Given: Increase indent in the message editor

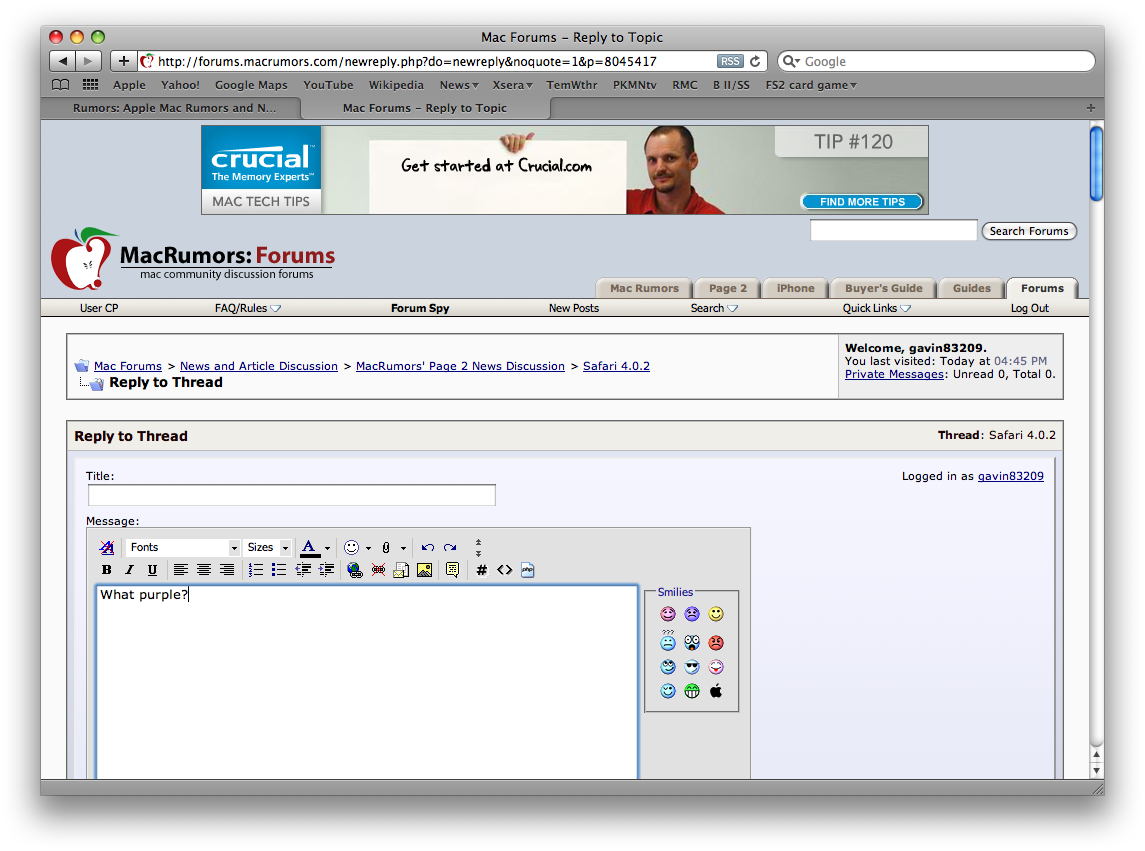Looking at the screenshot, I should (x=326, y=570).
